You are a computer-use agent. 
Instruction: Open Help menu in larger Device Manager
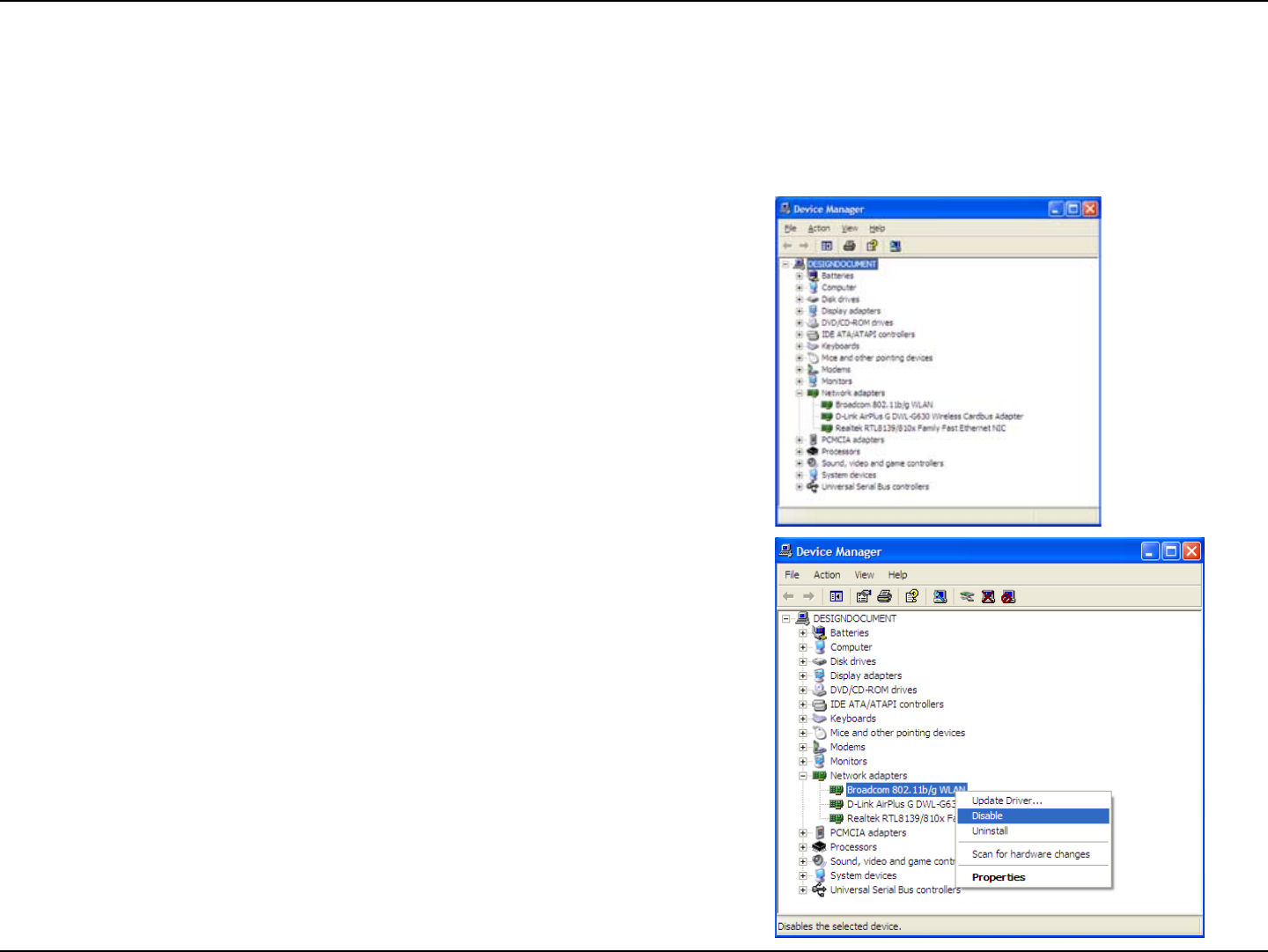click(x=897, y=574)
